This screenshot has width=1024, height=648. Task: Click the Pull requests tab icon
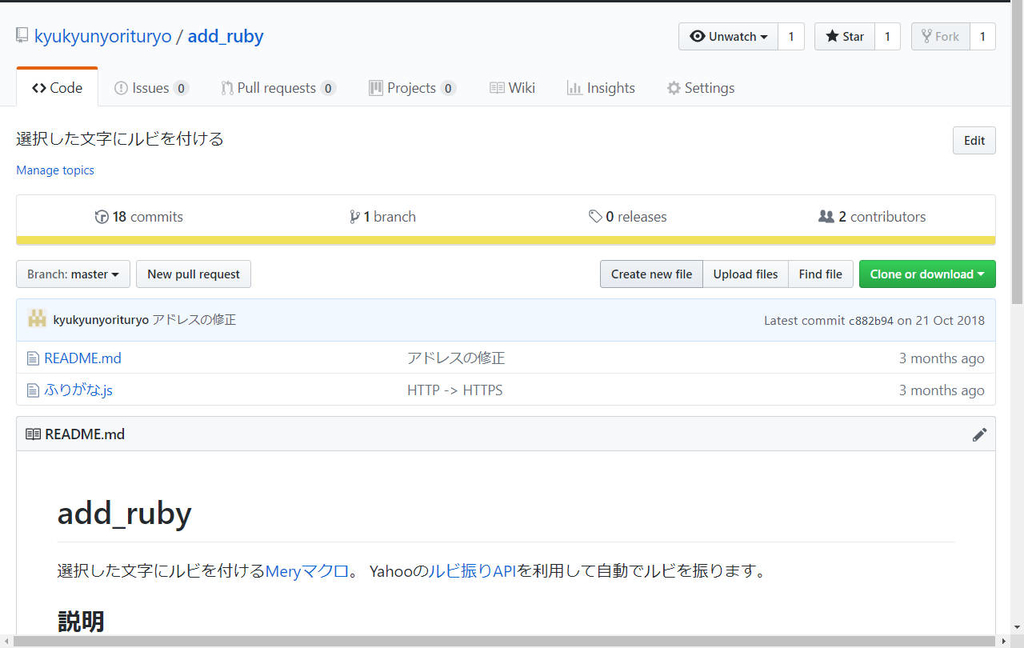tap(227, 88)
